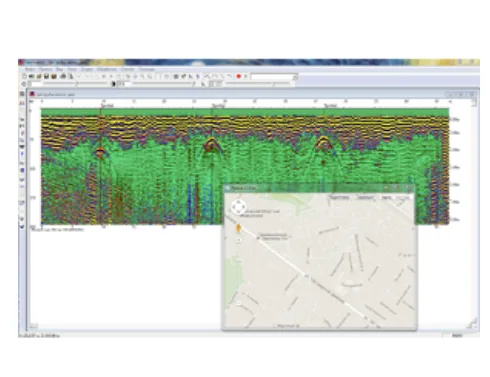Click third Symbol marker above radargram
The width and height of the screenshot is (490, 377).
tap(330, 105)
